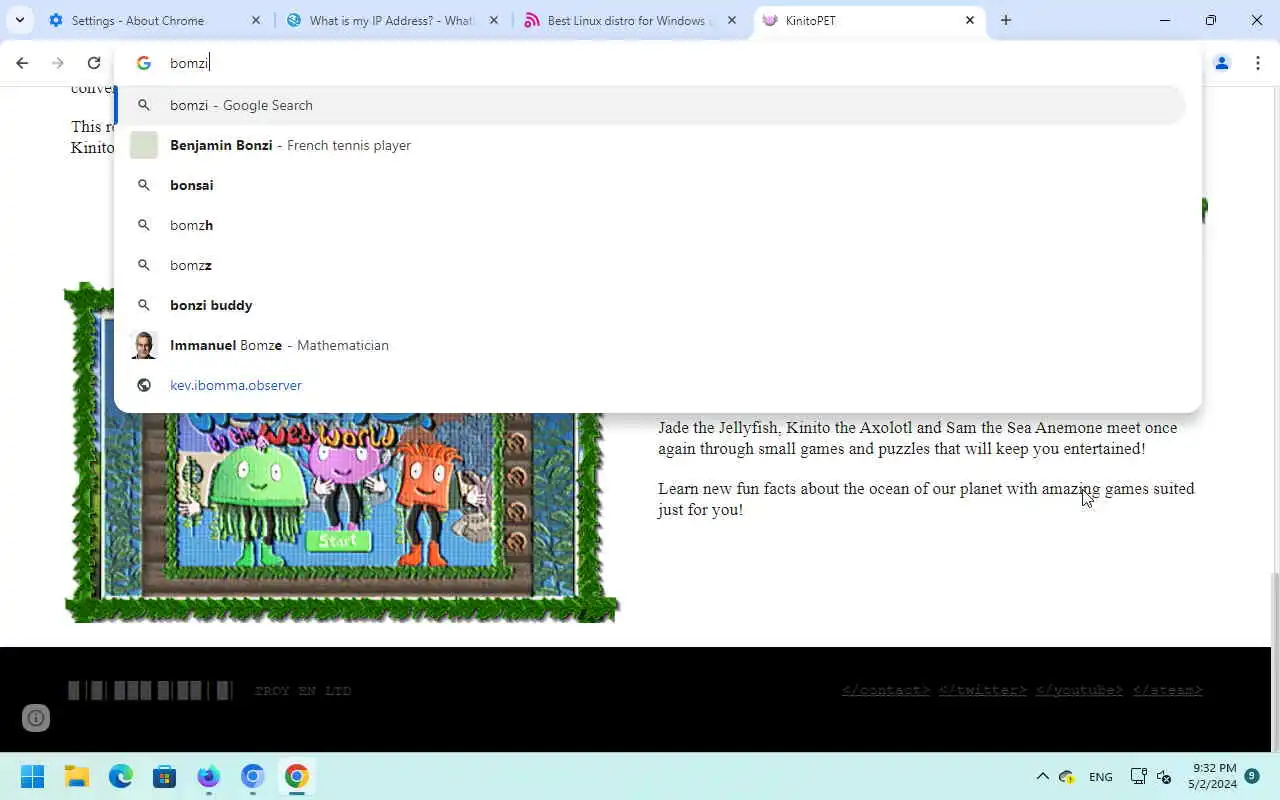This screenshot has width=1280, height=800.
Task: Close the KinitoPET tab
Action: click(970, 20)
